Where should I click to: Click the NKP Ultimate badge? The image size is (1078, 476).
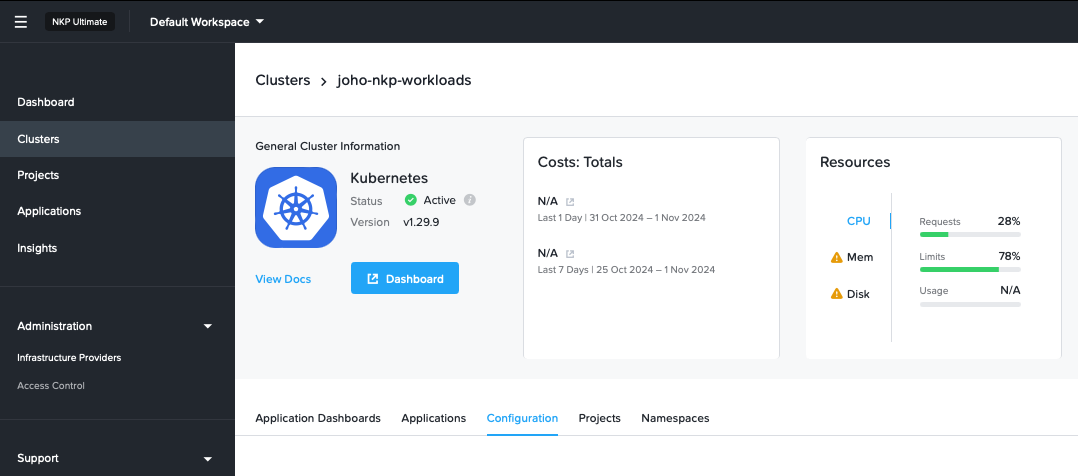click(x=80, y=22)
